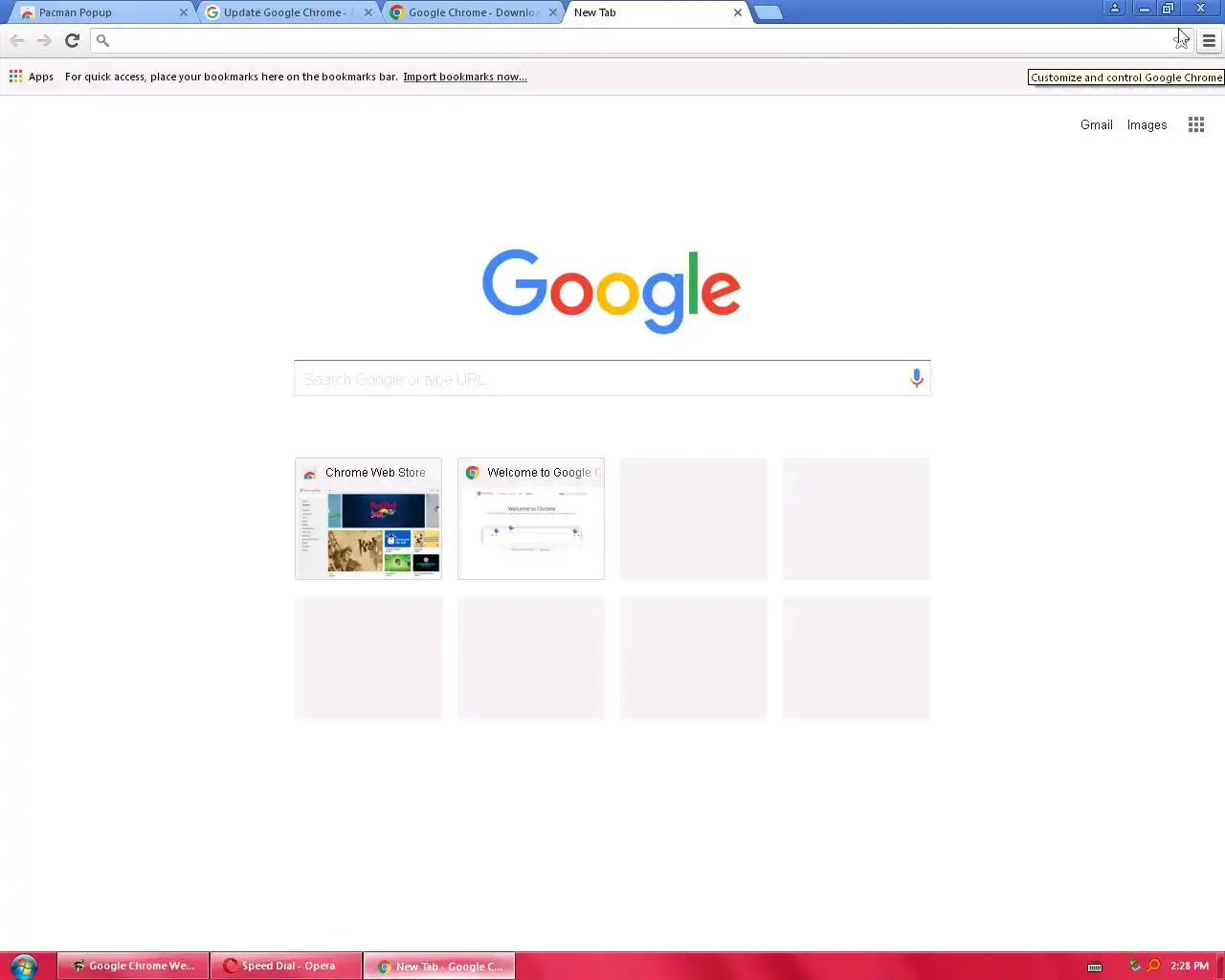
Task: Switch to Google Chrome We... taskbar window
Action: pyautogui.click(x=133, y=966)
